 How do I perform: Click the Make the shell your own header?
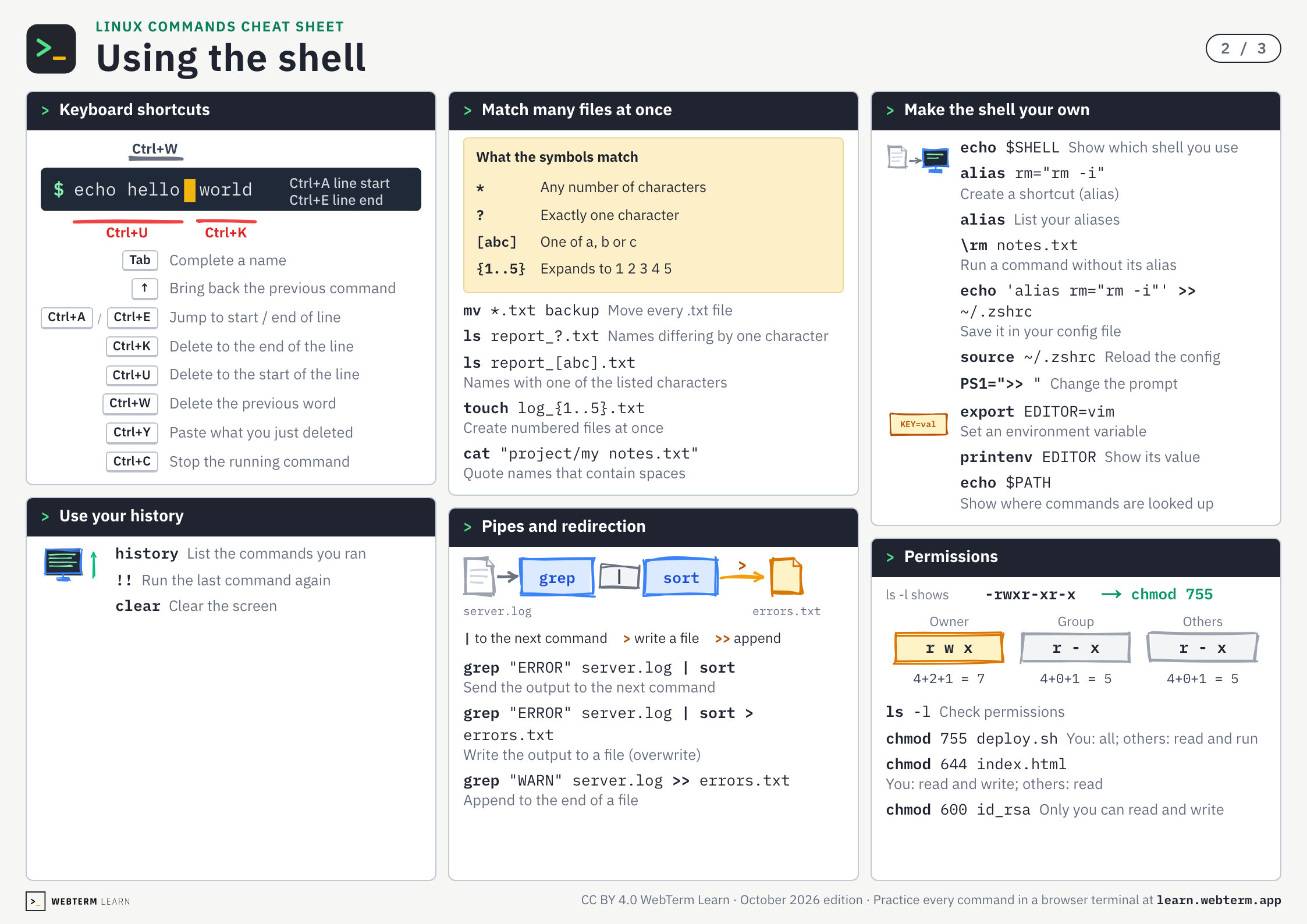click(x=1076, y=110)
